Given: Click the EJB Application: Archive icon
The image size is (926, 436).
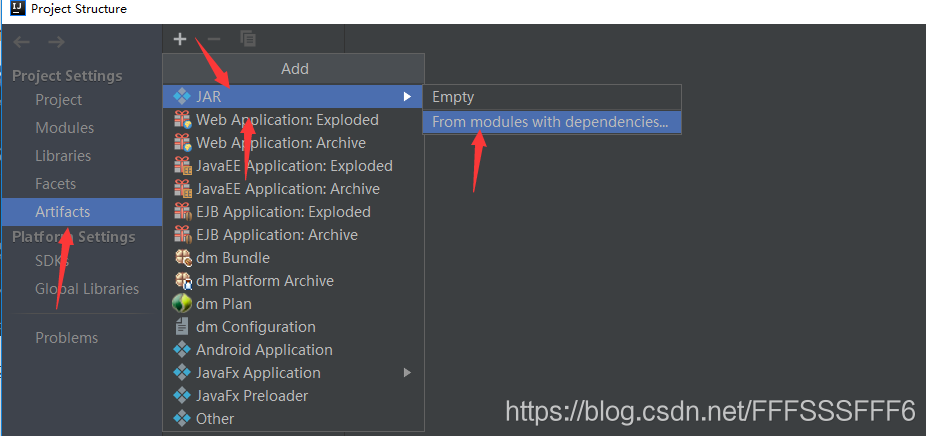Looking at the screenshot, I should (182, 235).
